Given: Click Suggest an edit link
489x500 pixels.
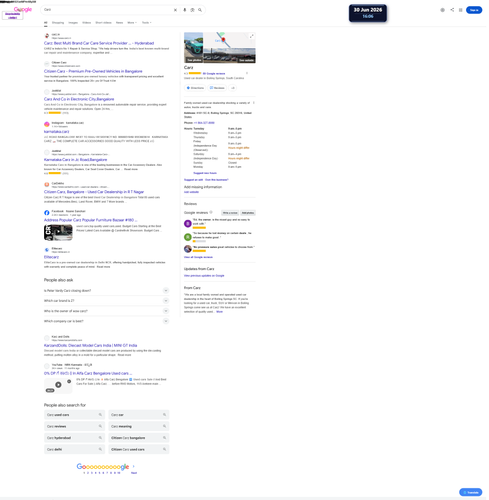Looking at the screenshot, I should (x=193, y=180).
